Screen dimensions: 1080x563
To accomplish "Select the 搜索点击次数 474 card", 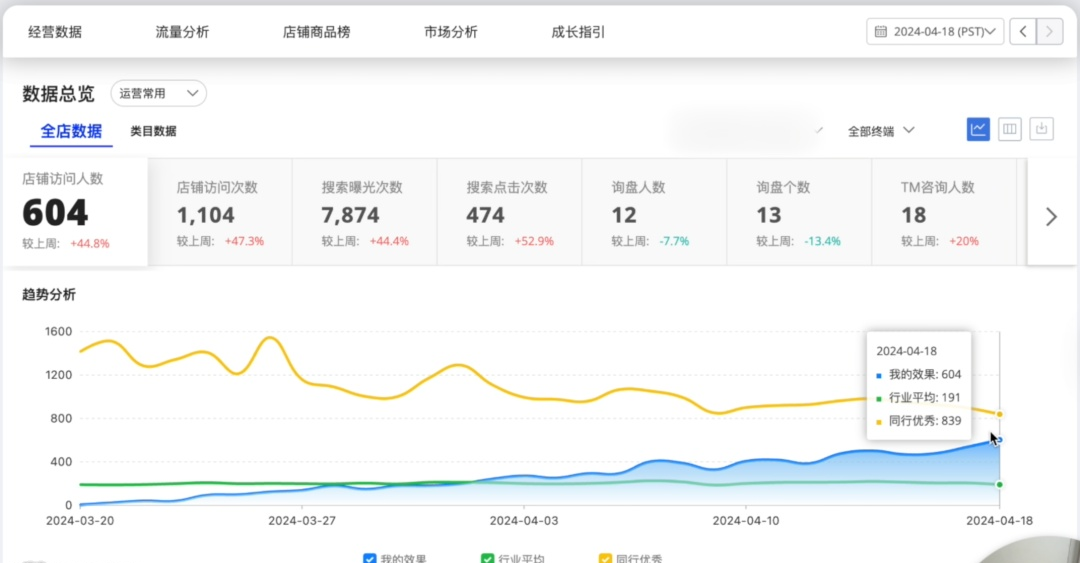I will click(509, 212).
